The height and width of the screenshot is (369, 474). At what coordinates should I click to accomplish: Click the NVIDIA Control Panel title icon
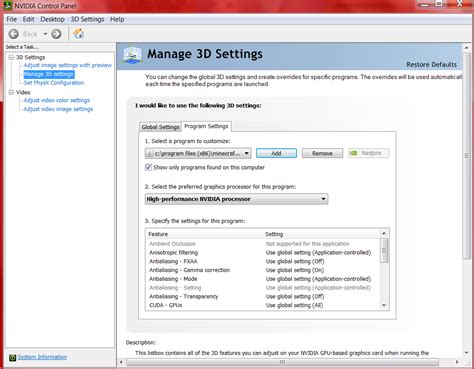pyautogui.click(x=7, y=6)
